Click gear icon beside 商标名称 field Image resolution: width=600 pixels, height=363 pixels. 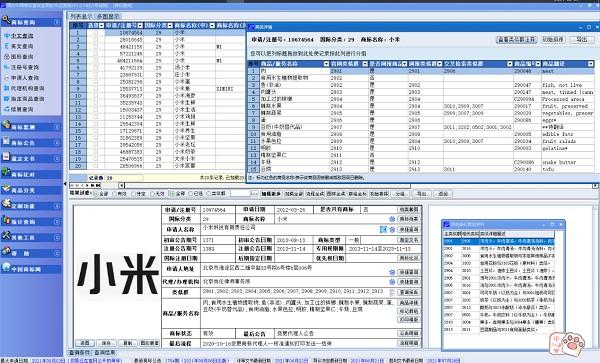[392, 219]
